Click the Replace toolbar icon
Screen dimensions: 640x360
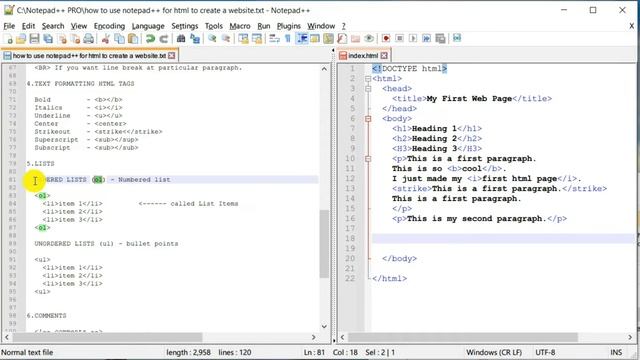195,39
